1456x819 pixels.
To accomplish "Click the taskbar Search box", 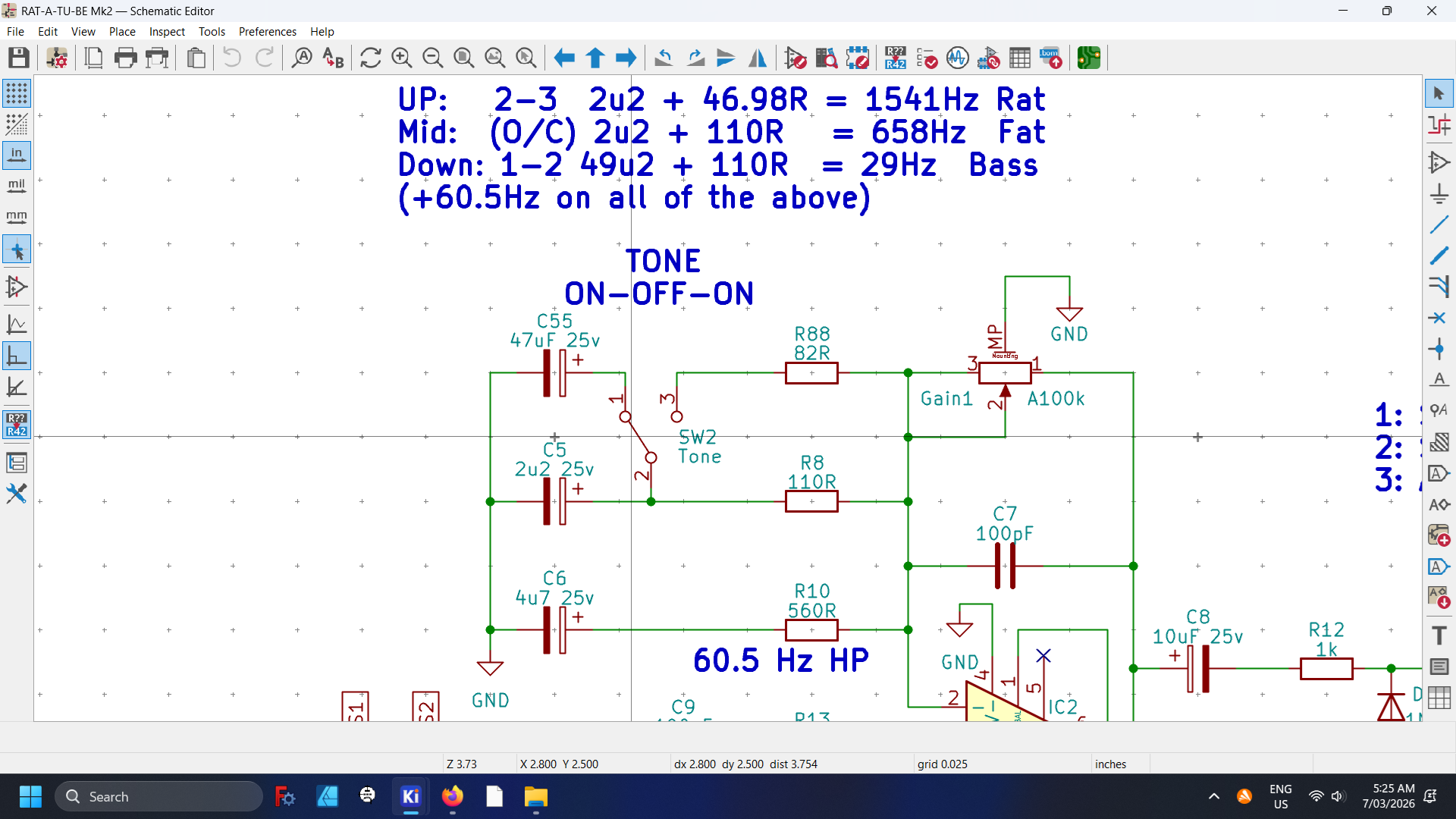I will point(158,796).
